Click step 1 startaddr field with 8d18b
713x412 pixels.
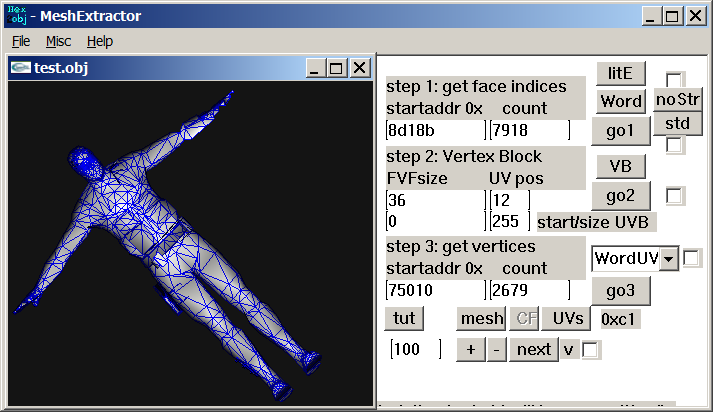(x=435, y=130)
